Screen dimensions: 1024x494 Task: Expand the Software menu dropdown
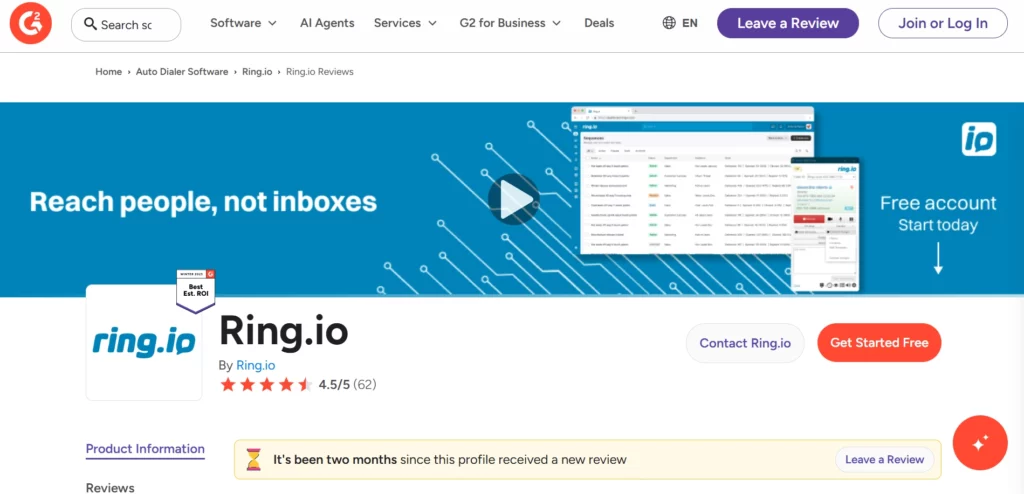click(x=244, y=23)
